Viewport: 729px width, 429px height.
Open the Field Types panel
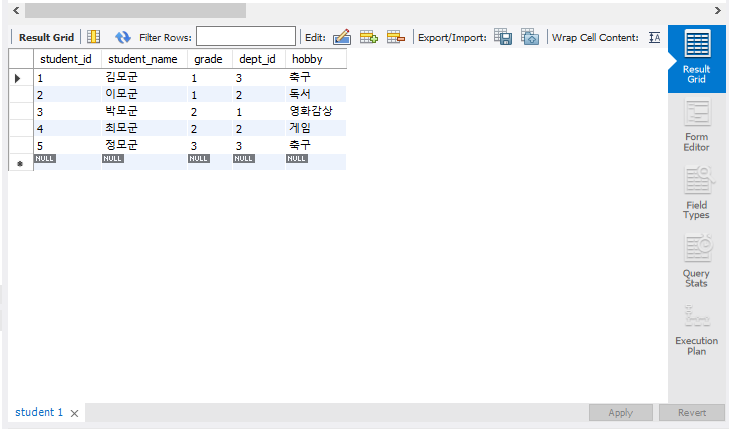[x=696, y=192]
